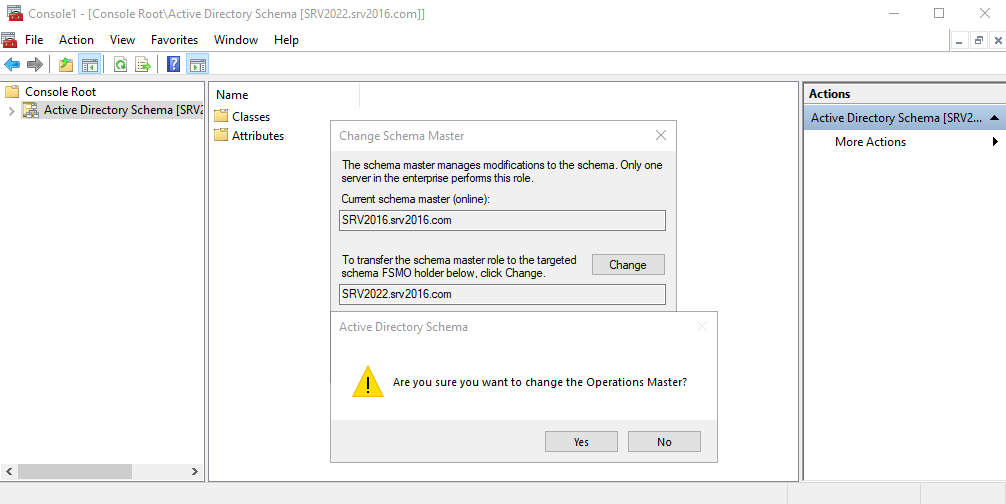Open the Help menu
Viewport: 1006px width, 504px height.
click(x=286, y=40)
